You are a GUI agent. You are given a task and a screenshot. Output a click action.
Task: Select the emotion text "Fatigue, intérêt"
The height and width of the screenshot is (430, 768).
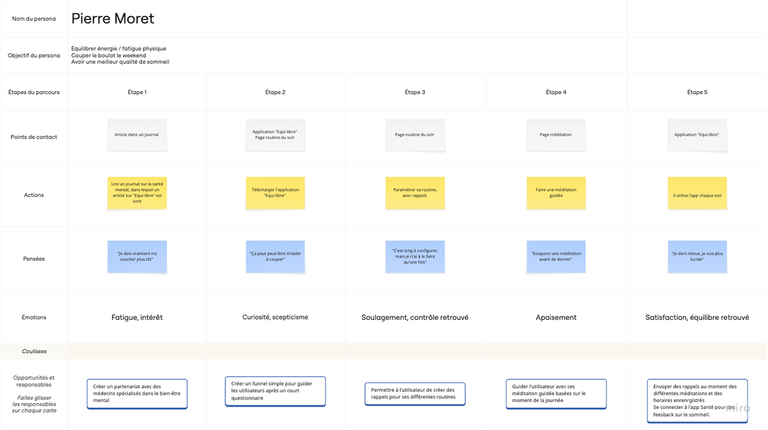click(x=137, y=317)
